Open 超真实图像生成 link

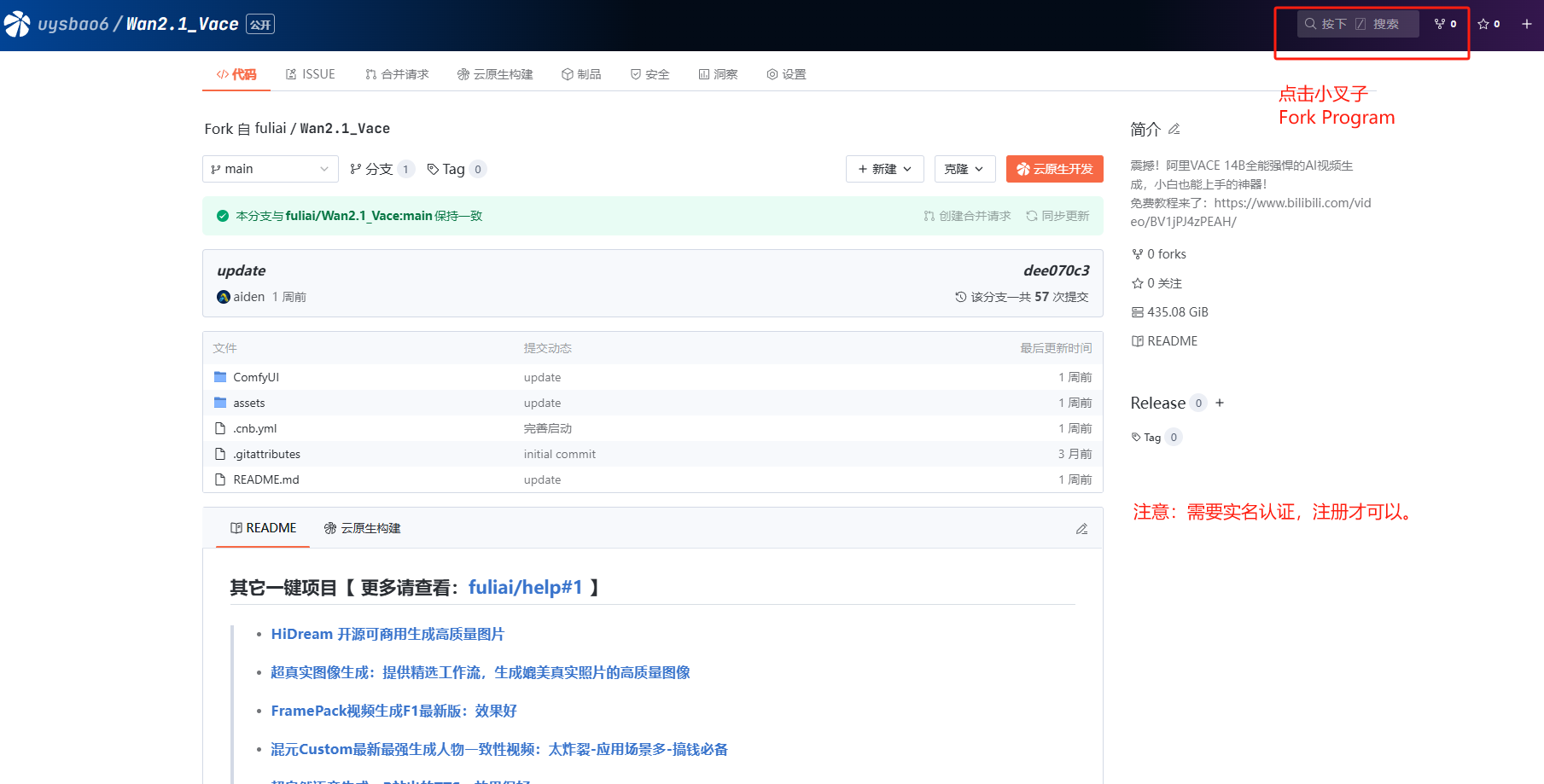click(481, 672)
